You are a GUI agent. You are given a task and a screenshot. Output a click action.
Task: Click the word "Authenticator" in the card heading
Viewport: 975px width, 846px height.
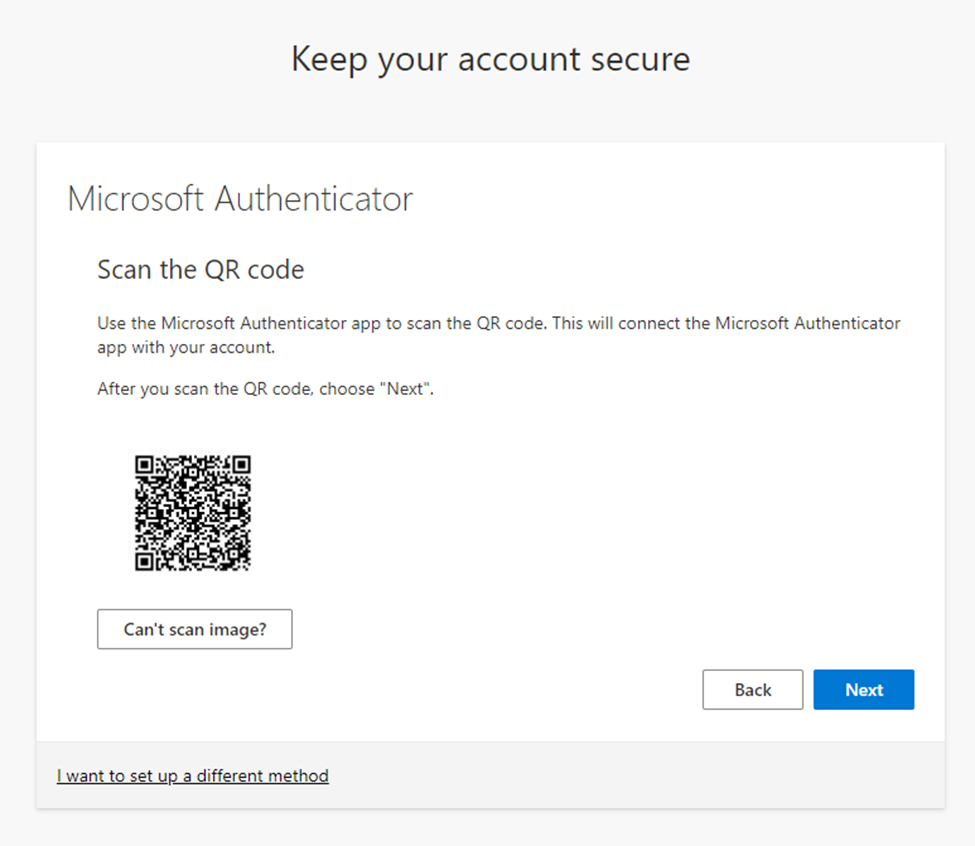click(x=314, y=199)
